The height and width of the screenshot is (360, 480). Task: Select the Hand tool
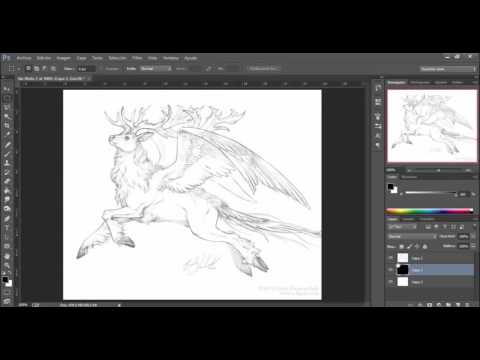pos(7,256)
